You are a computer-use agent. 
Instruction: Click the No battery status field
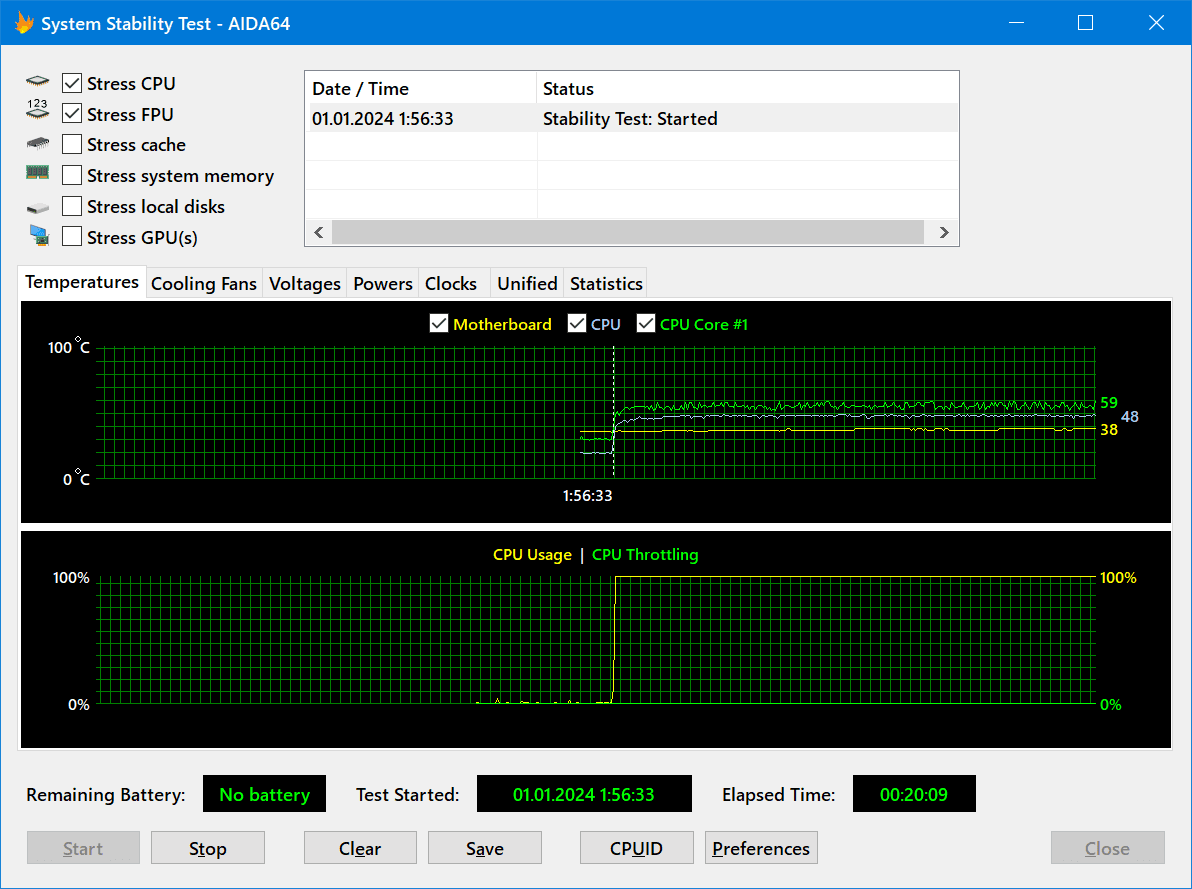pos(265,794)
